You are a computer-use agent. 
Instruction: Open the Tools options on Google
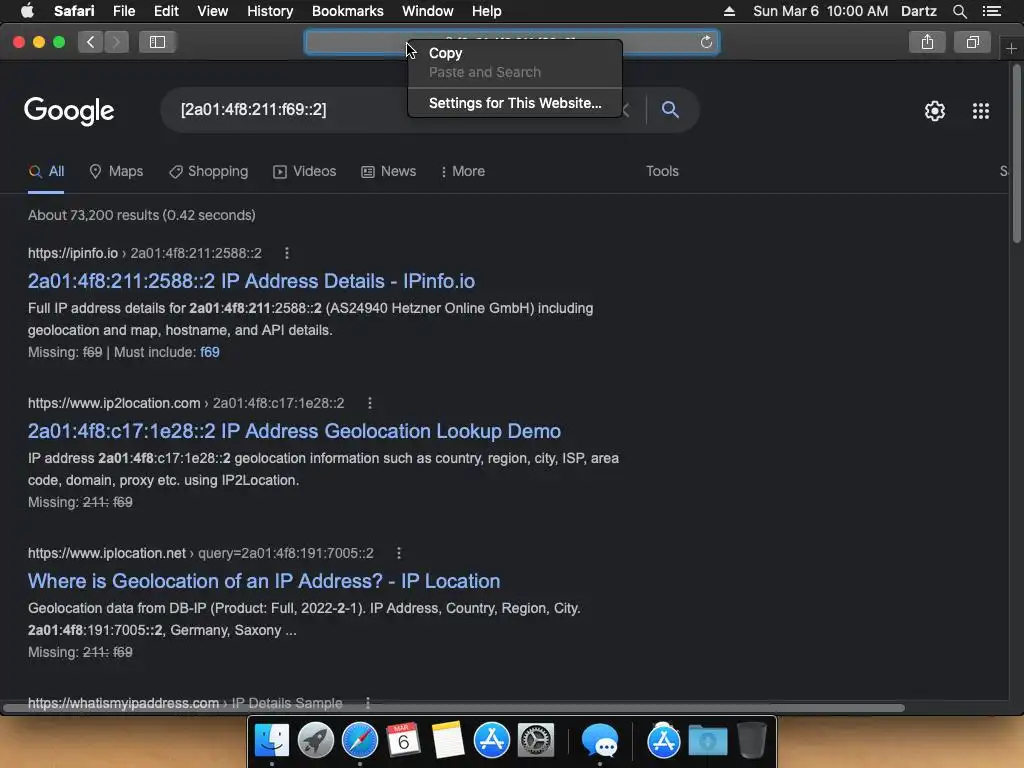[x=662, y=171]
